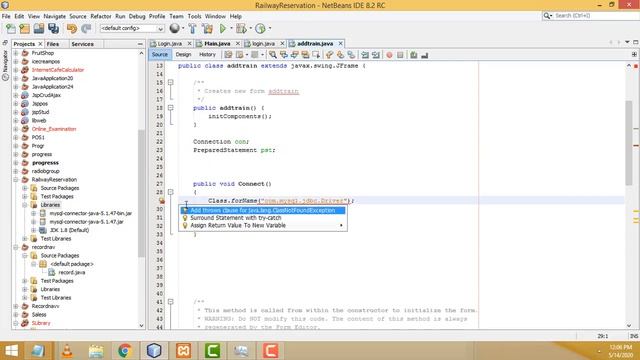Open the Profile Project dropdown arrow
Viewport: 640px width, 360px height.
tap(270, 29)
